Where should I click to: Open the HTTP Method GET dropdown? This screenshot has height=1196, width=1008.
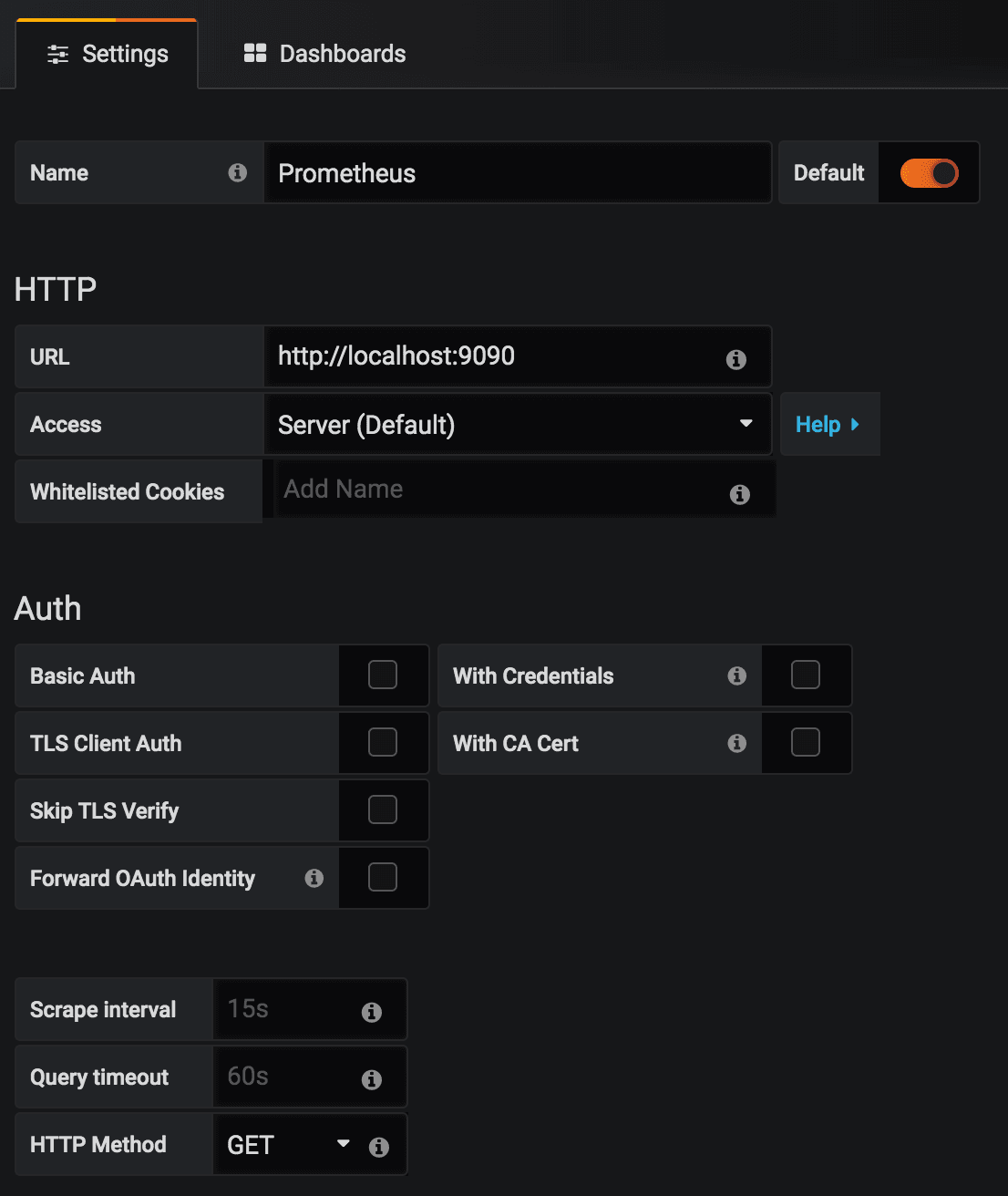click(287, 1145)
